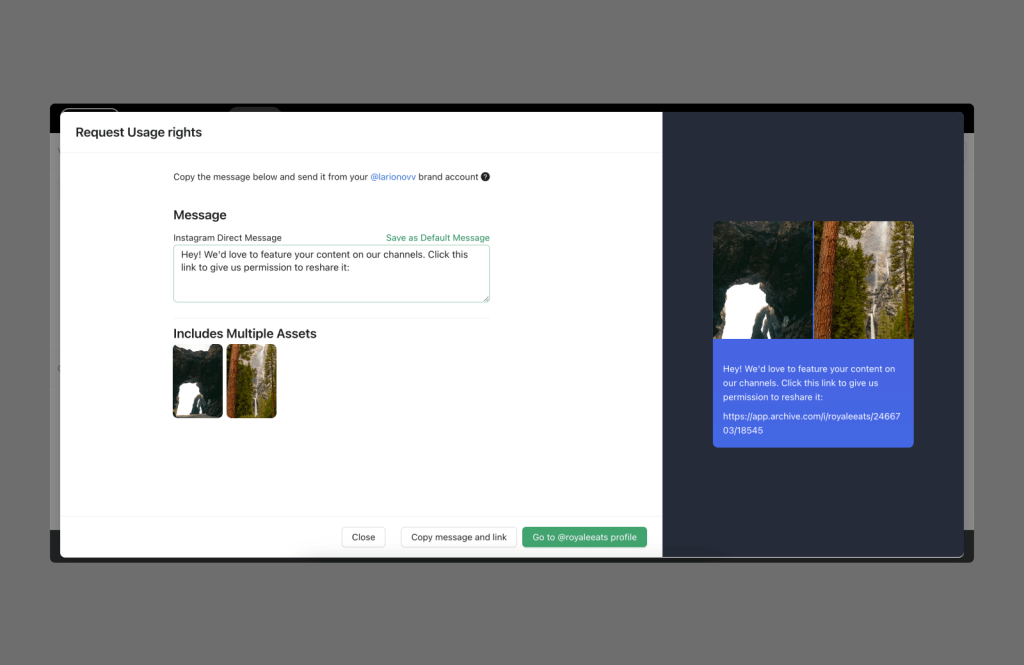Select the waterfall asset thumbnail

251,381
